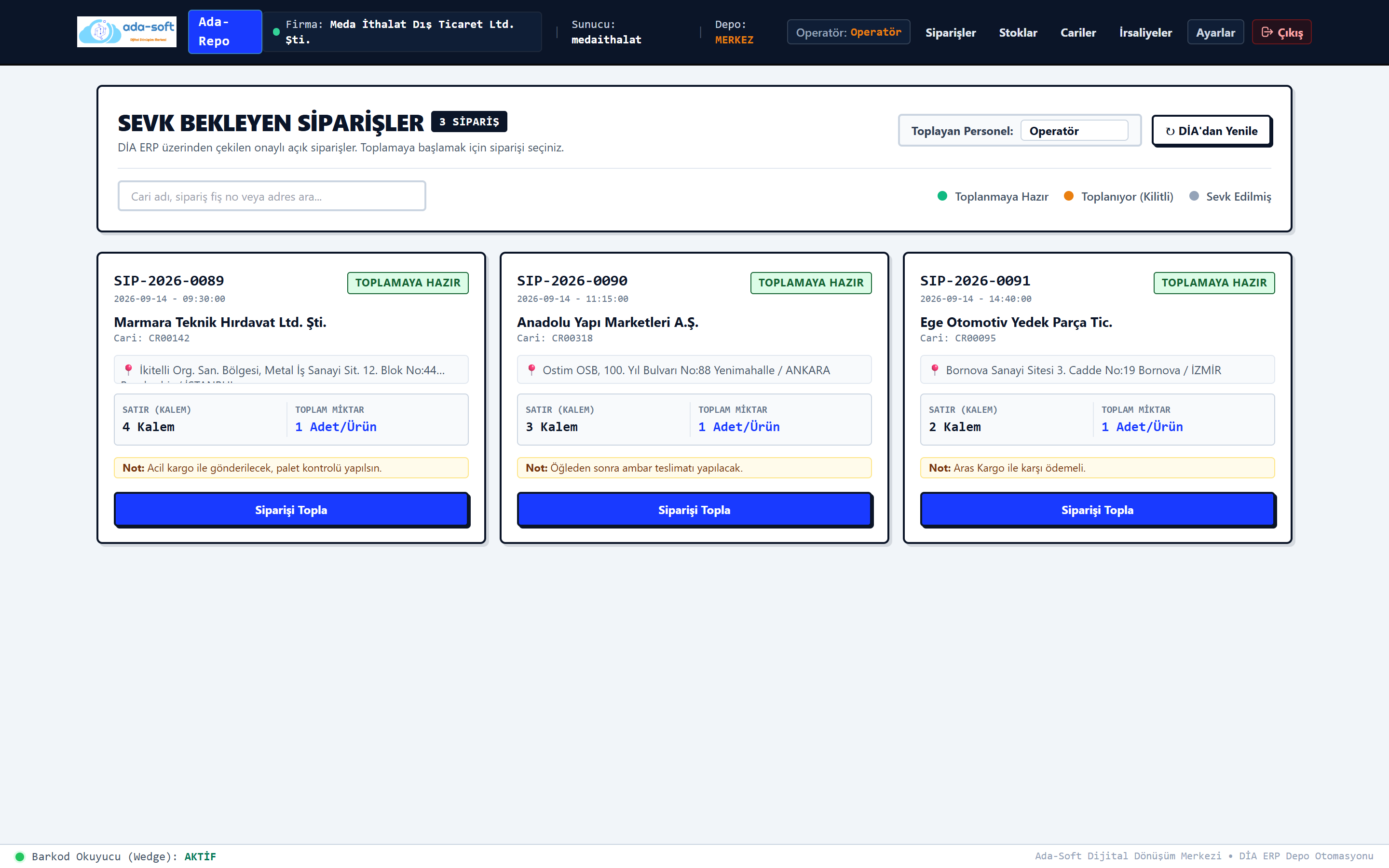
Task: Click the TOPLAMAYA HAZIR badge on SIP-2026-0089
Action: (408, 283)
